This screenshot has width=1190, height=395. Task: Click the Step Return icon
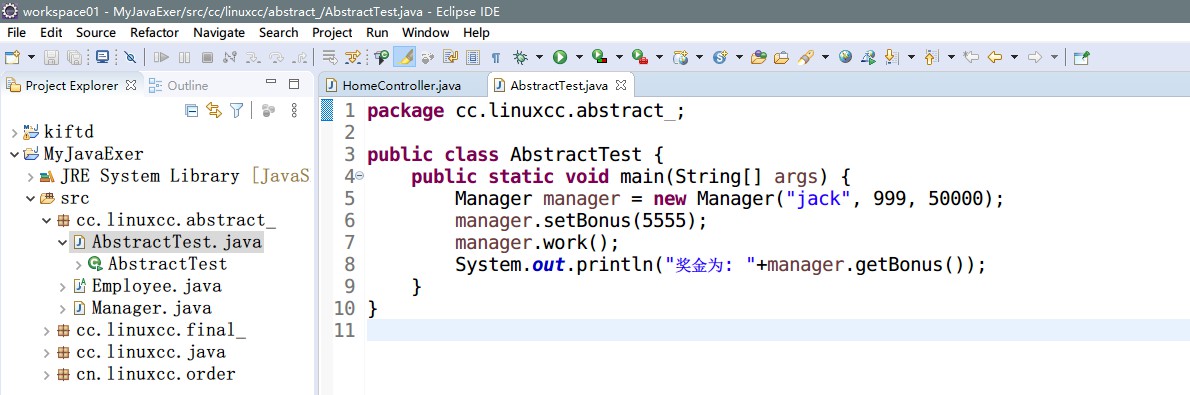[x=301, y=57]
